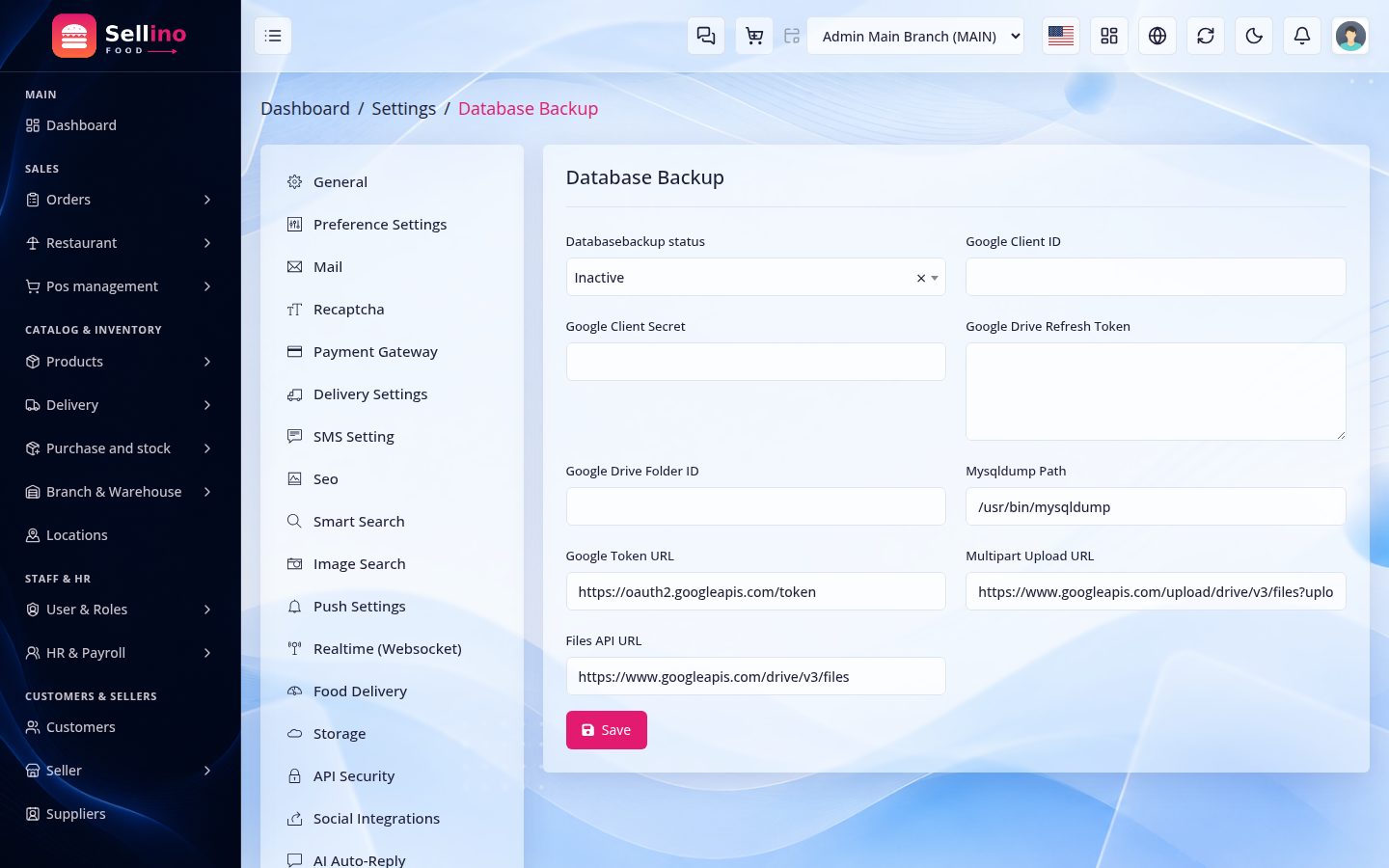Expand the Orders sidebar menu

(120, 200)
